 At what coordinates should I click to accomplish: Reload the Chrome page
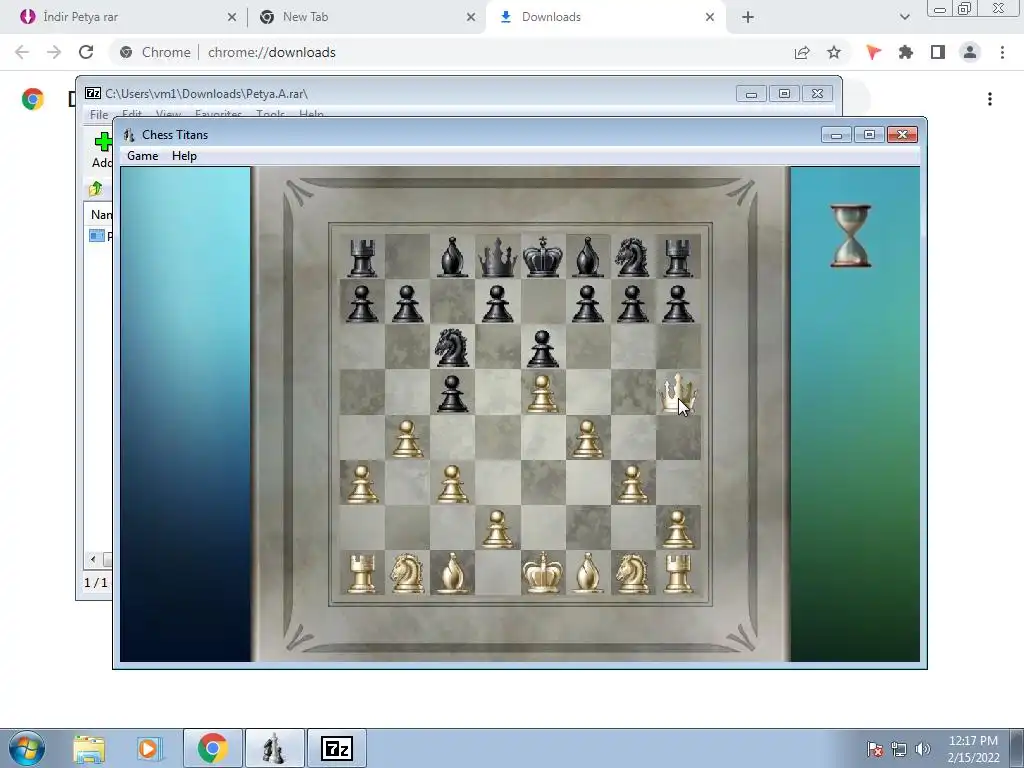tap(86, 52)
